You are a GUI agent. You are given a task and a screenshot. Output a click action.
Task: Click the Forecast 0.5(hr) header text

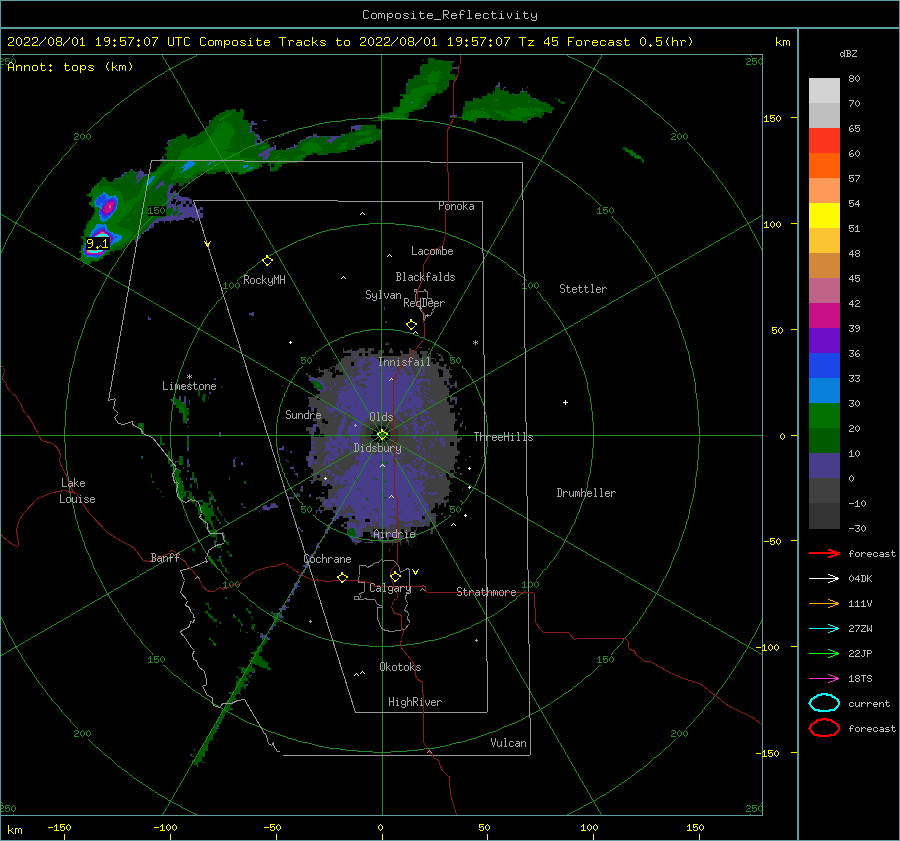(630, 42)
